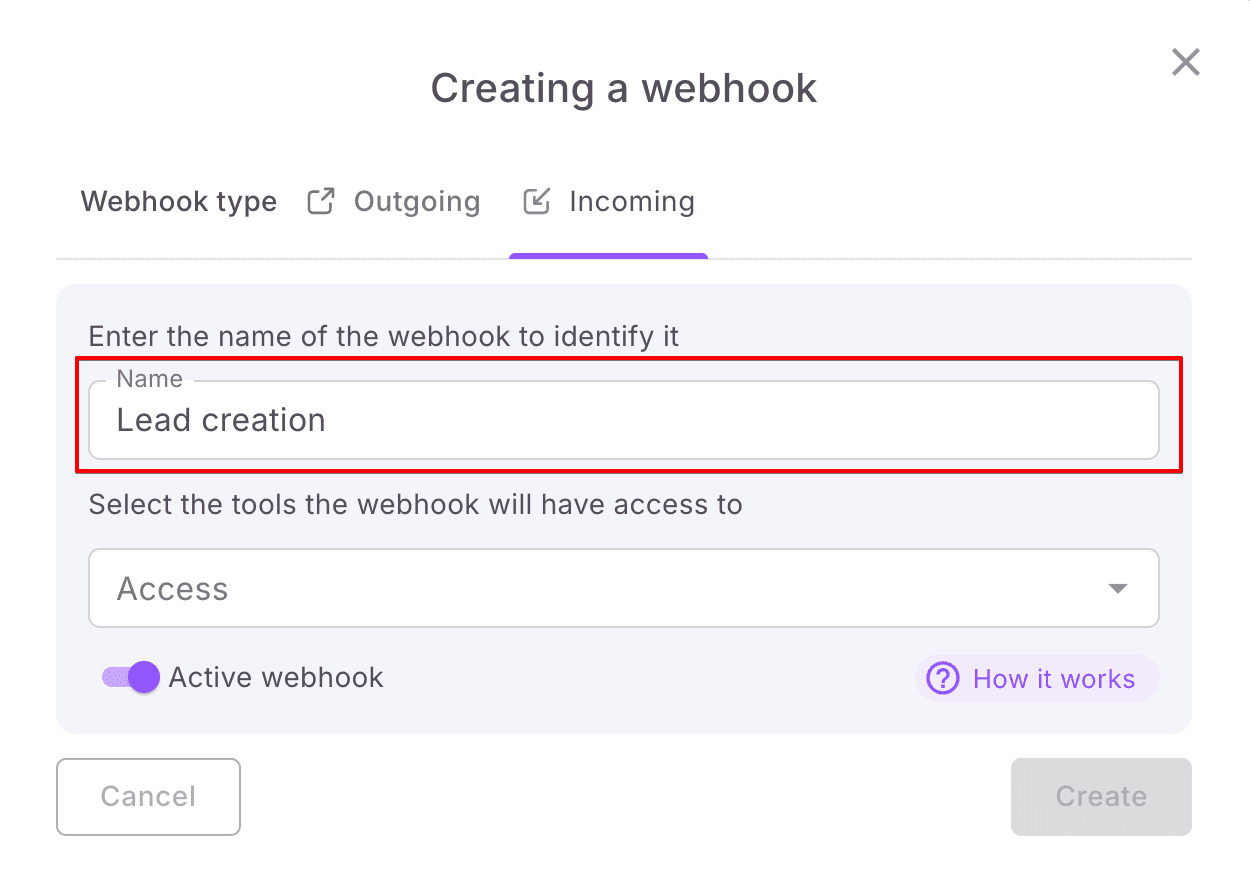Click the Lead creation text
Screen dimensions: 1250x890
point(221,420)
